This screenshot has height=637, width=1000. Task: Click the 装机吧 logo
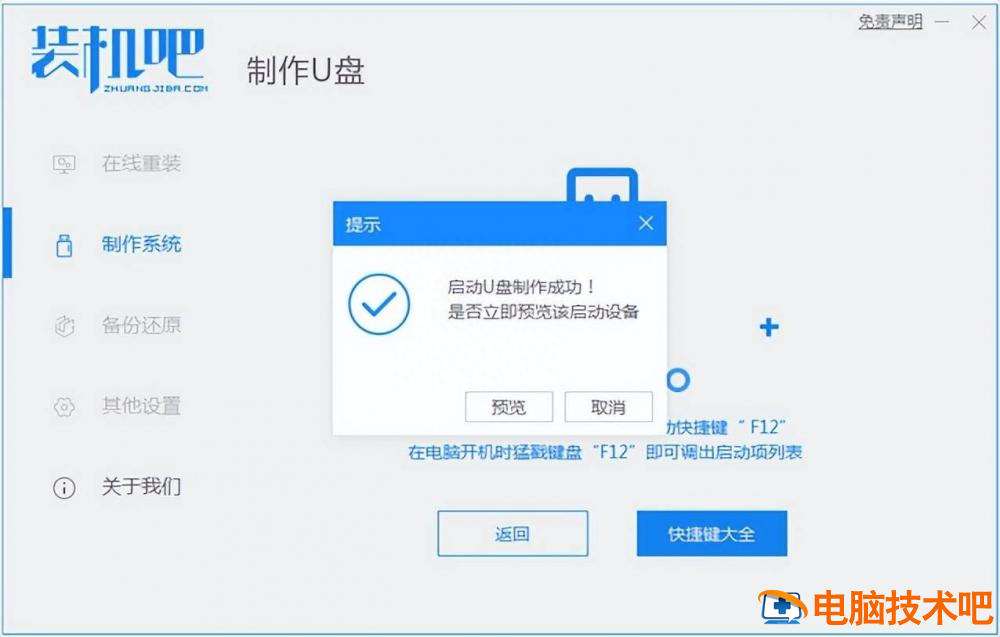119,59
